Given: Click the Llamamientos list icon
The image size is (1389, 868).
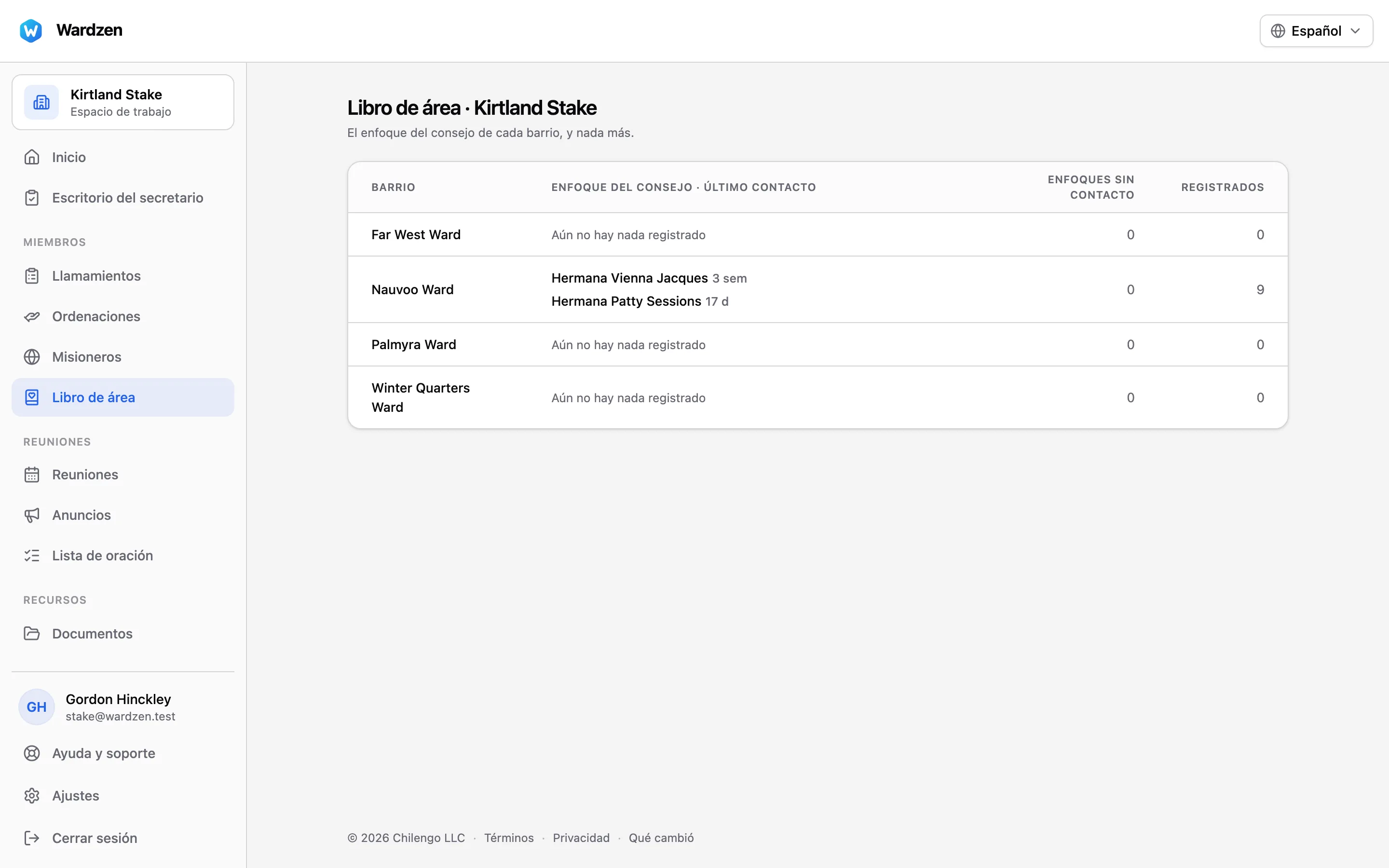Looking at the screenshot, I should tap(31, 275).
